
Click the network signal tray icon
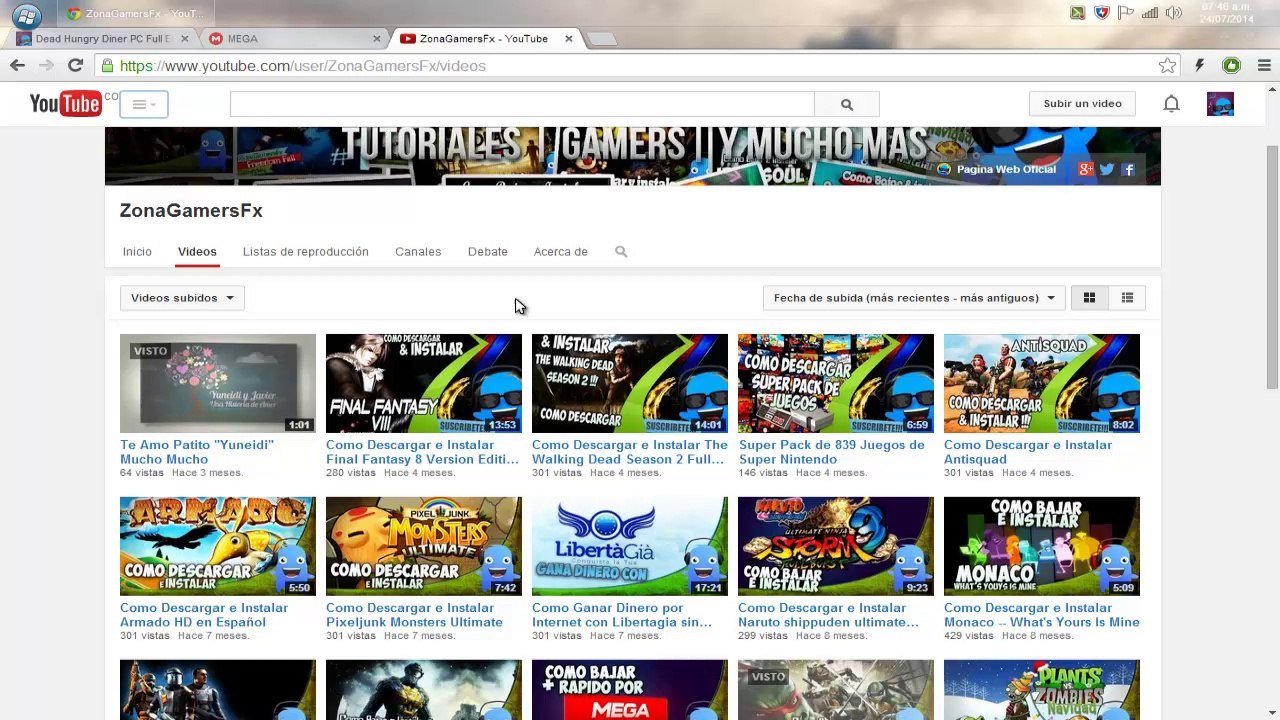[1150, 13]
